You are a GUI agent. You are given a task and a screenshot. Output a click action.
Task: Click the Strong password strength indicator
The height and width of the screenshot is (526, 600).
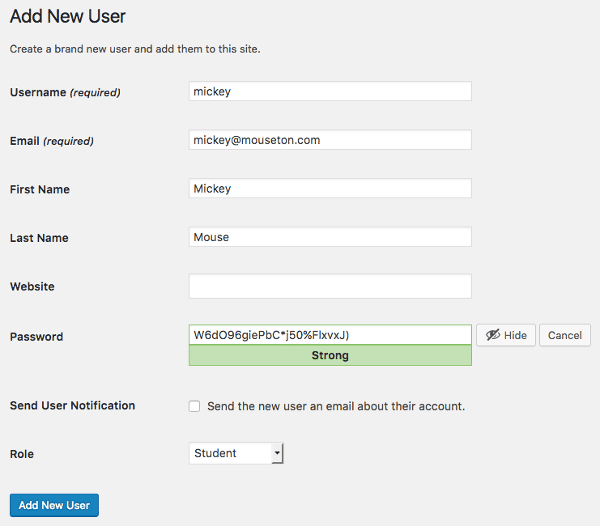[330, 355]
